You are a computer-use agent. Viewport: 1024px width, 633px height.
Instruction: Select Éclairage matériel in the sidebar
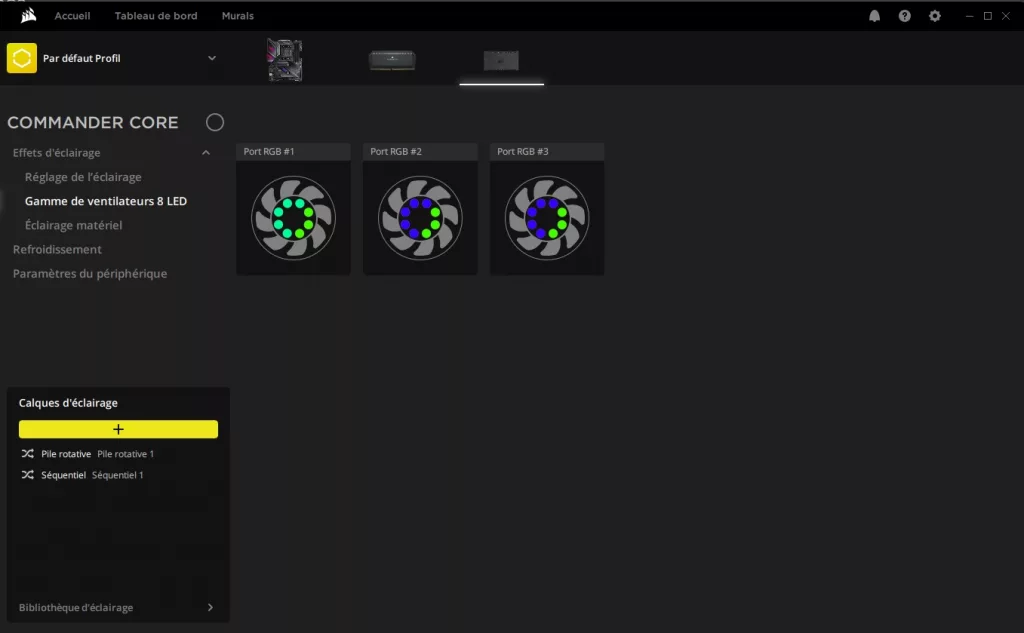74,225
